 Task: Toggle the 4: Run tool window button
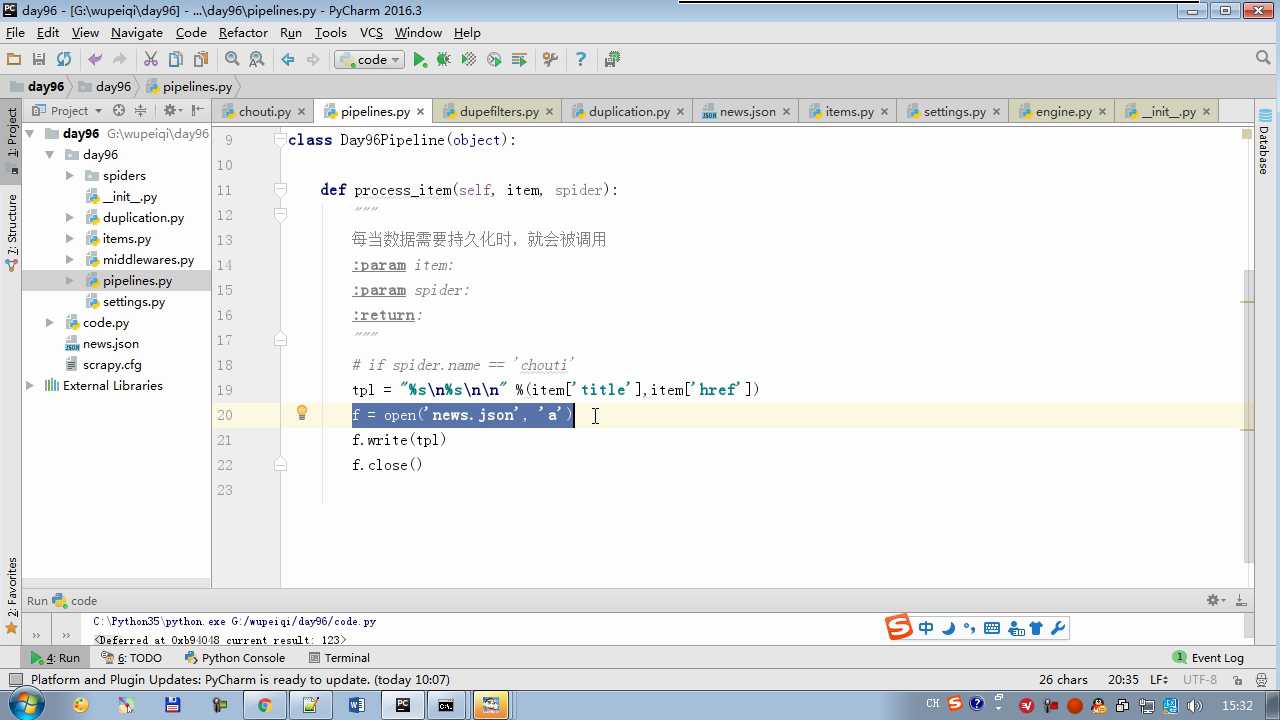(55, 658)
